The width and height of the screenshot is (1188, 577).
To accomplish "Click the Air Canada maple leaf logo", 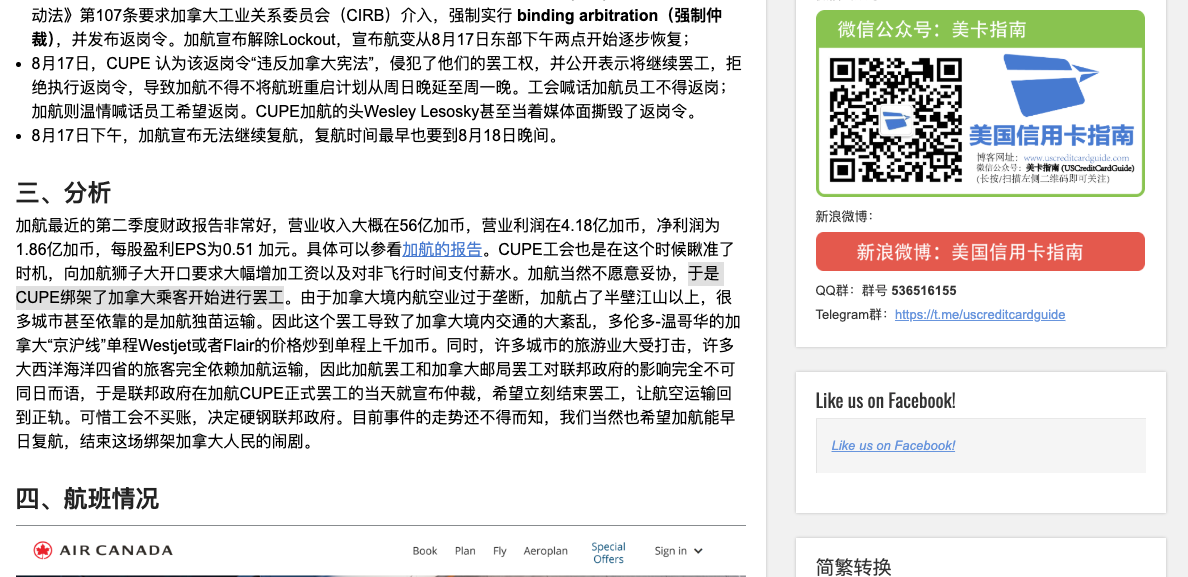I will 42,550.
